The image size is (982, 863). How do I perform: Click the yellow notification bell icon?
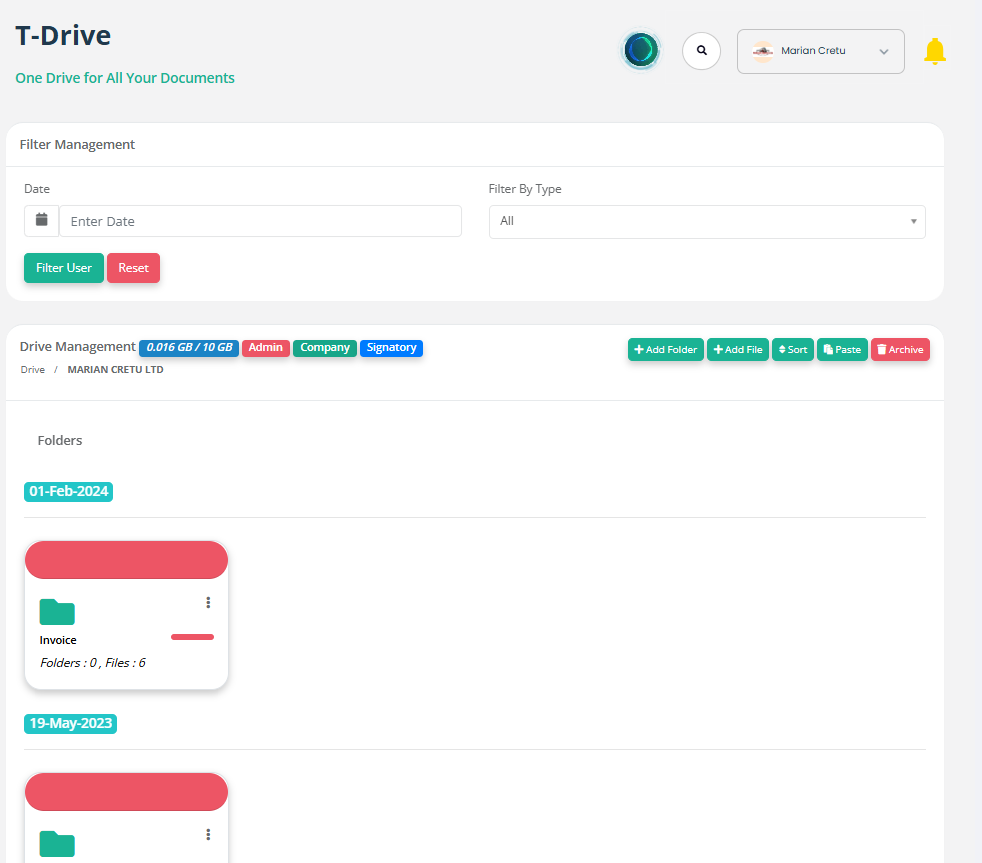pos(934,51)
